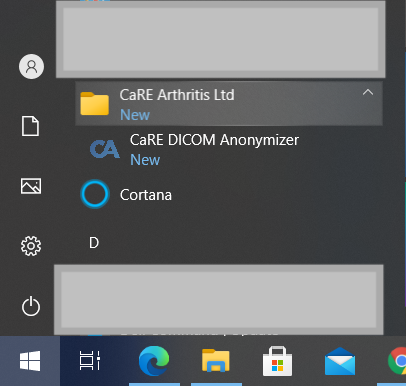406x386 pixels.
Task: Click the CaRE DICOM Anonymizer CA icon
Action: (105, 149)
